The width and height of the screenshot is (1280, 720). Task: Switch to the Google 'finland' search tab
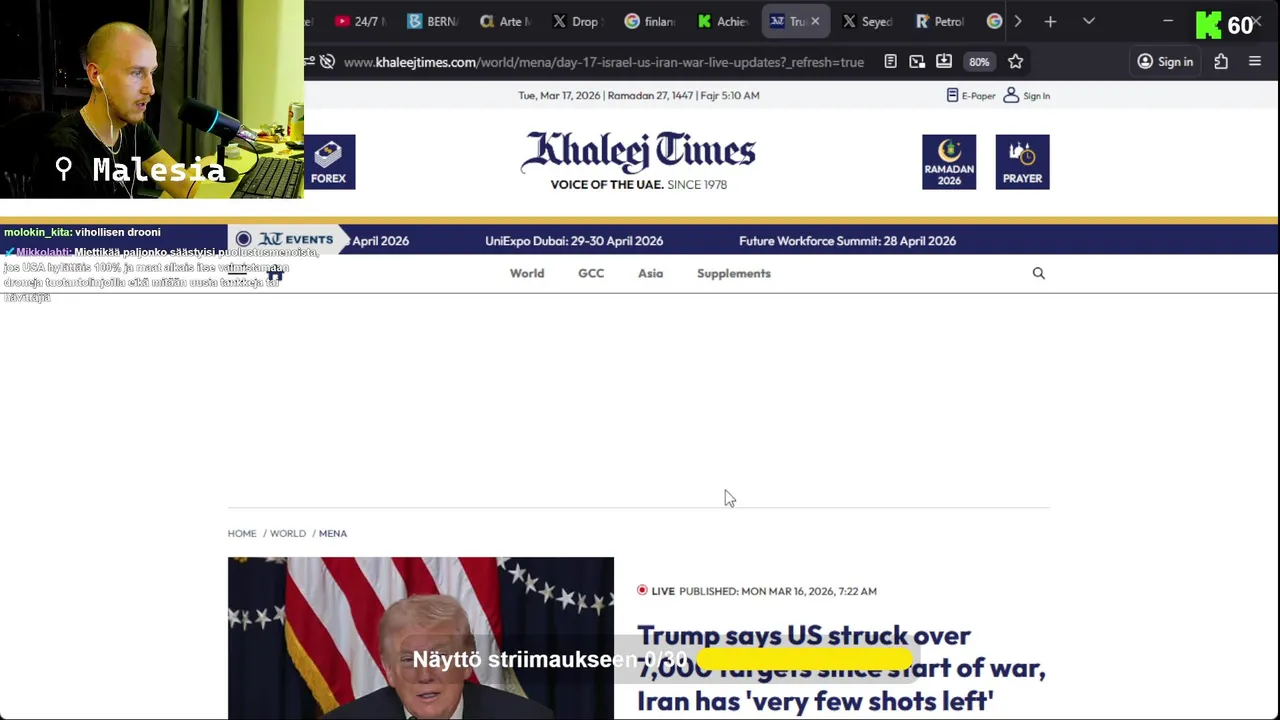(648, 21)
